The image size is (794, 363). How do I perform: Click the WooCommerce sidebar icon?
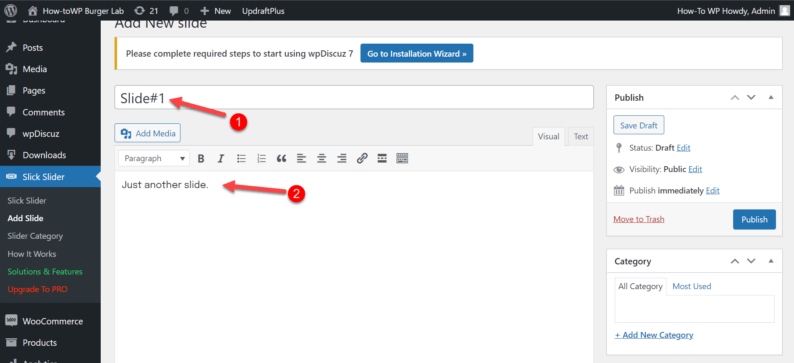pyautogui.click(x=11, y=321)
